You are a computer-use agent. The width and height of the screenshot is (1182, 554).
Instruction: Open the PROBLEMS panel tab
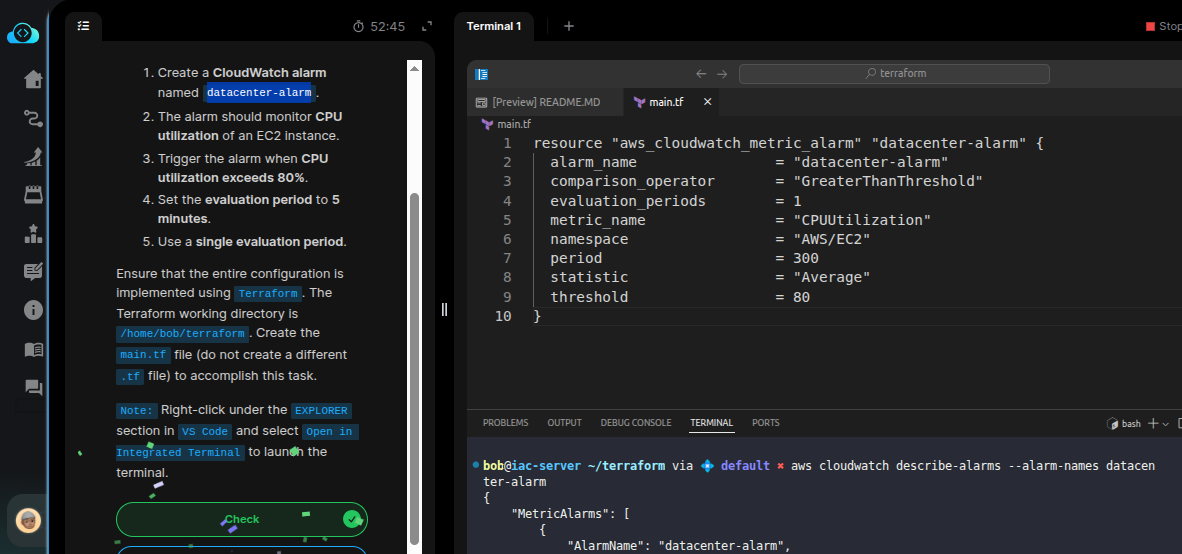[506, 423]
